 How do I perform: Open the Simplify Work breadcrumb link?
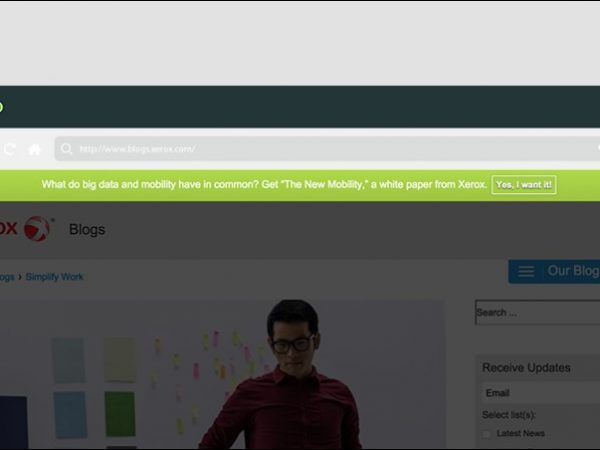(x=55, y=276)
